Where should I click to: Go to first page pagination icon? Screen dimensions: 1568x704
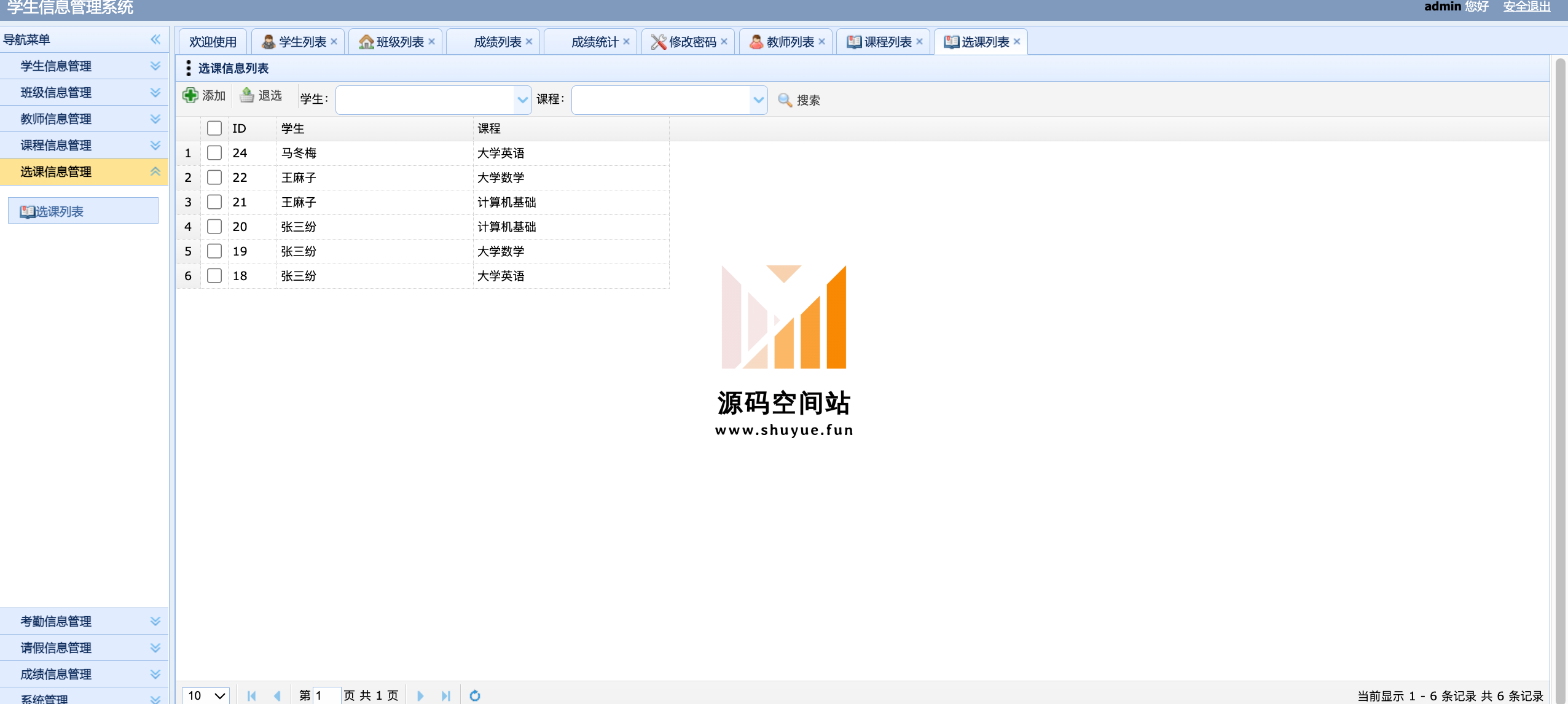pos(251,695)
